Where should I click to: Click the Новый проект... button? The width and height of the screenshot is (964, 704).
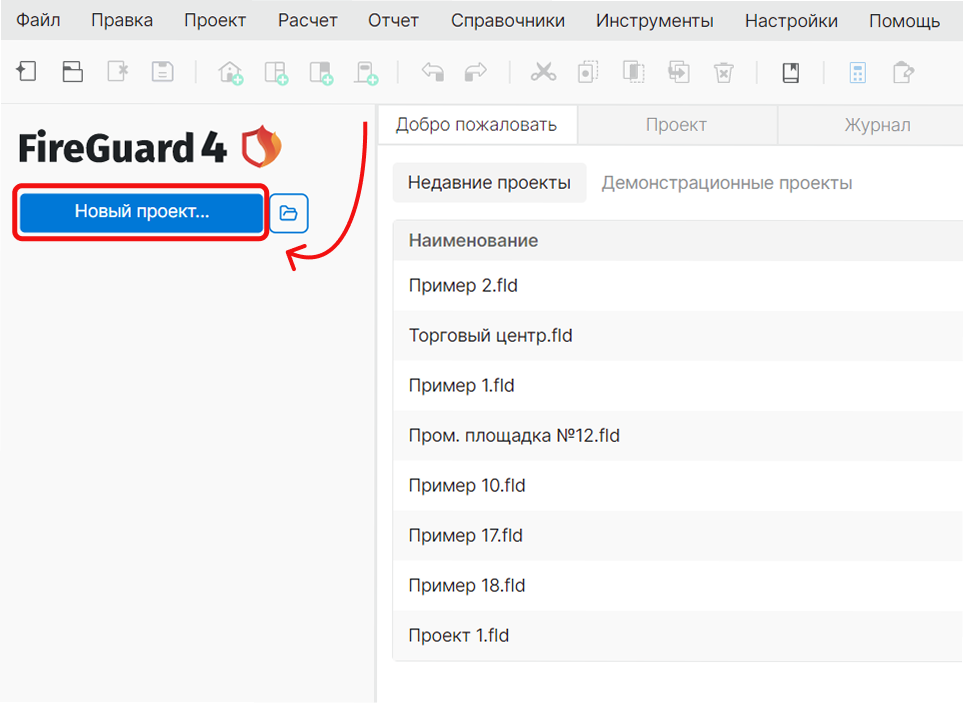(x=142, y=212)
